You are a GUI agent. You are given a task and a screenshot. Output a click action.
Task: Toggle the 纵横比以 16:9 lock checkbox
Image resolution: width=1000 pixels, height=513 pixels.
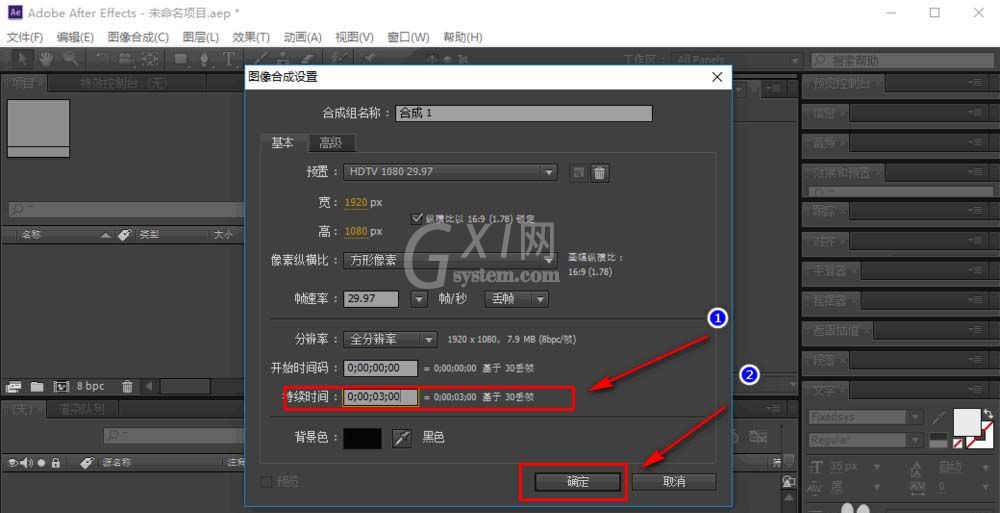[x=417, y=218]
